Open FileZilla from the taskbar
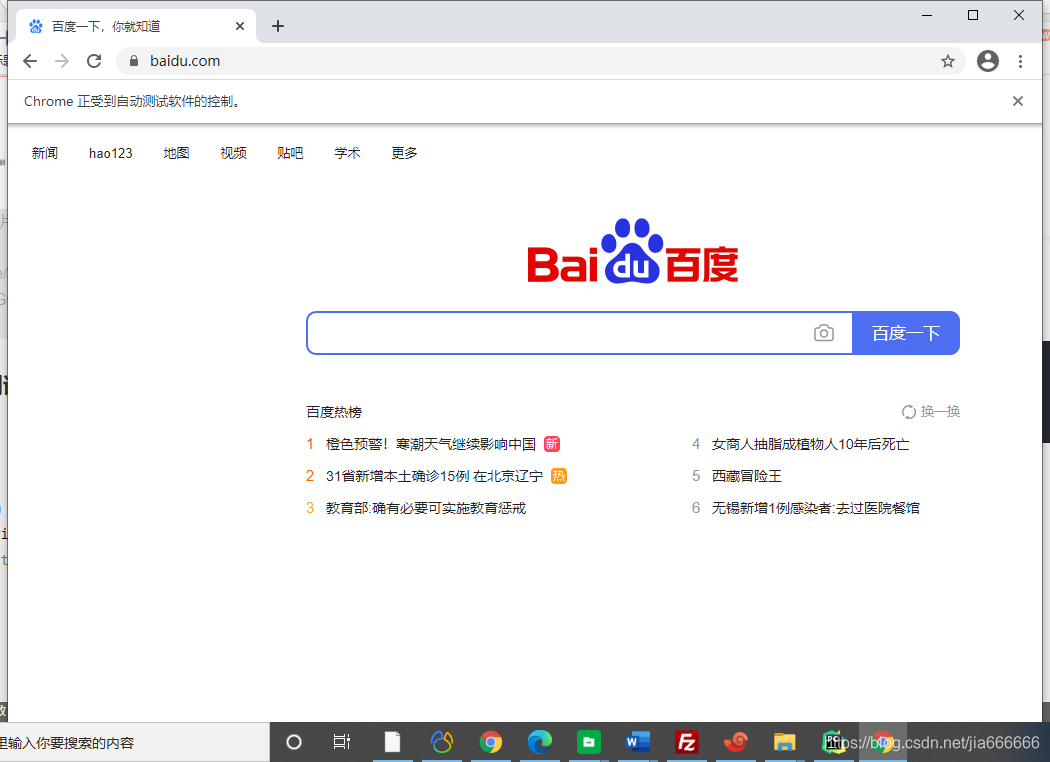This screenshot has height=762, width=1050. click(x=686, y=742)
